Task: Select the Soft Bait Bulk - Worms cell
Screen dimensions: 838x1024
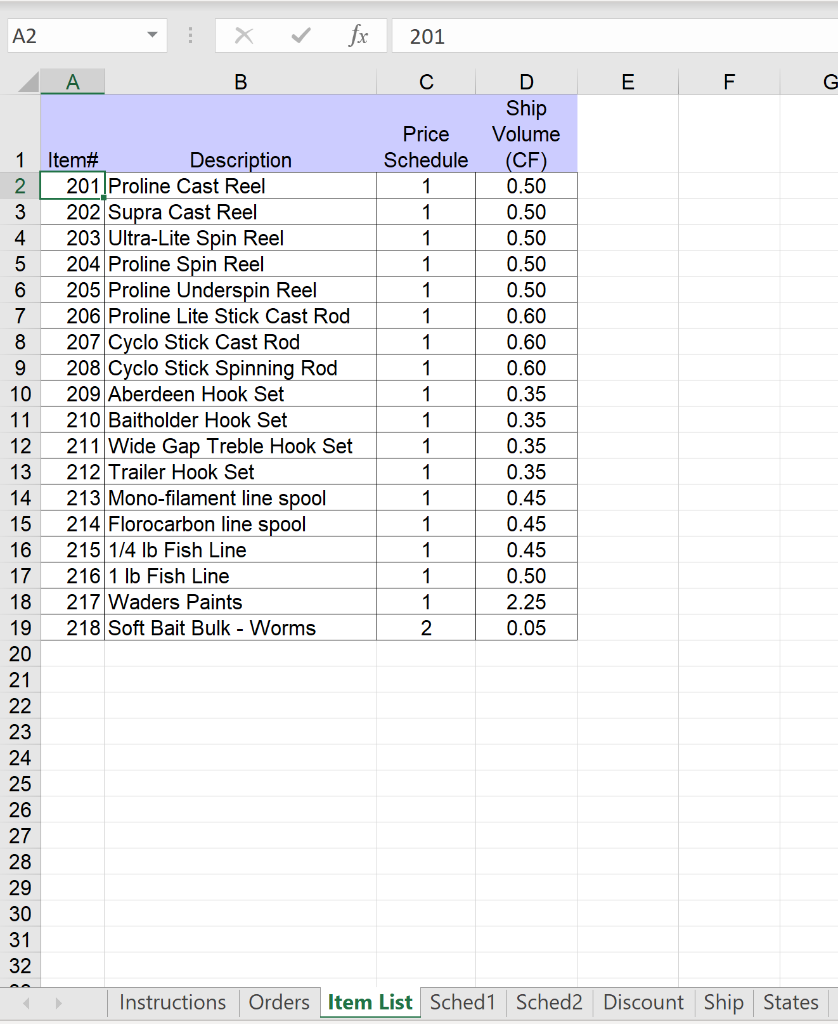Action: coord(240,628)
